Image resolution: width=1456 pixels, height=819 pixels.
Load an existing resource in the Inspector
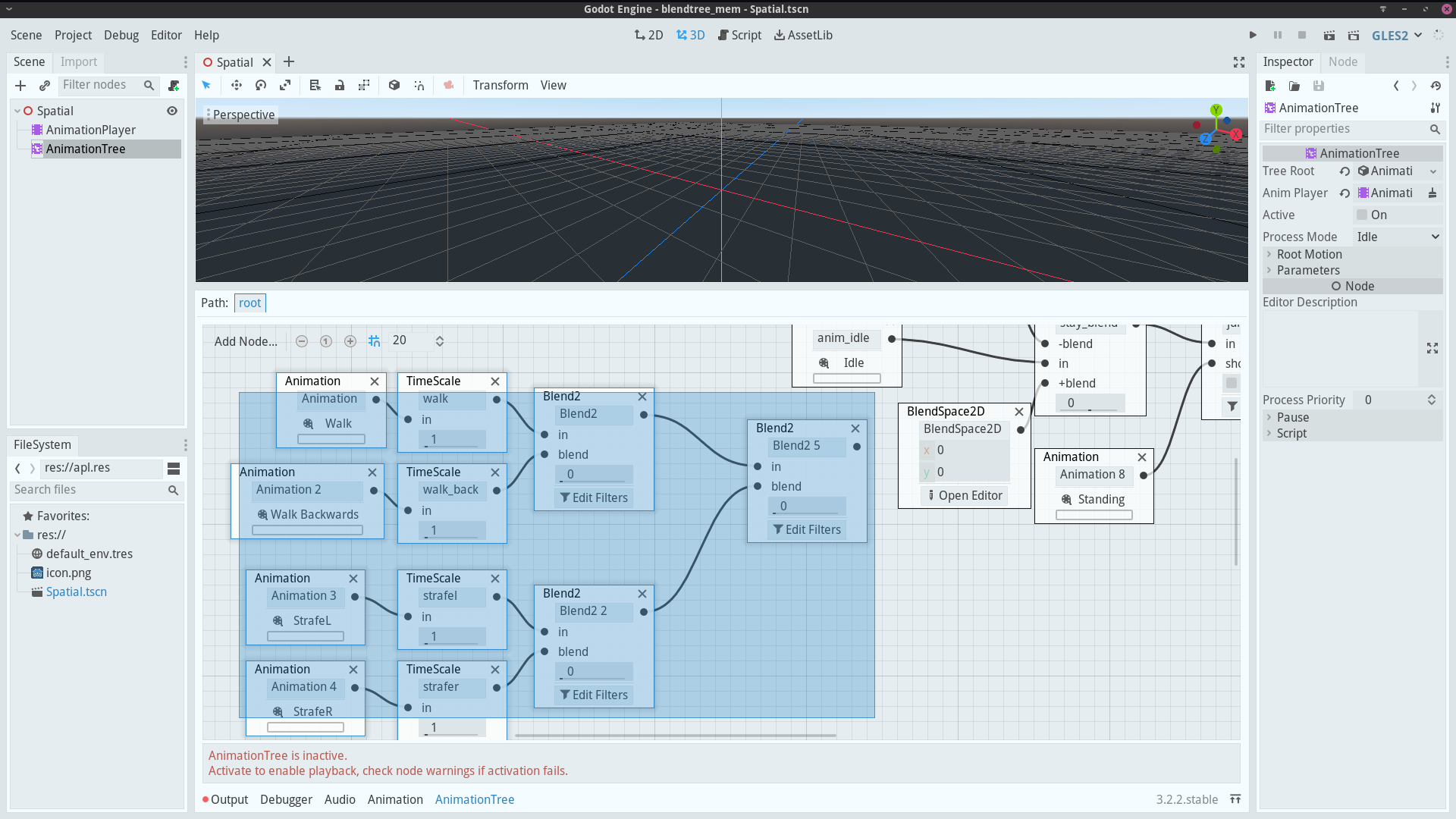click(x=1294, y=86)
